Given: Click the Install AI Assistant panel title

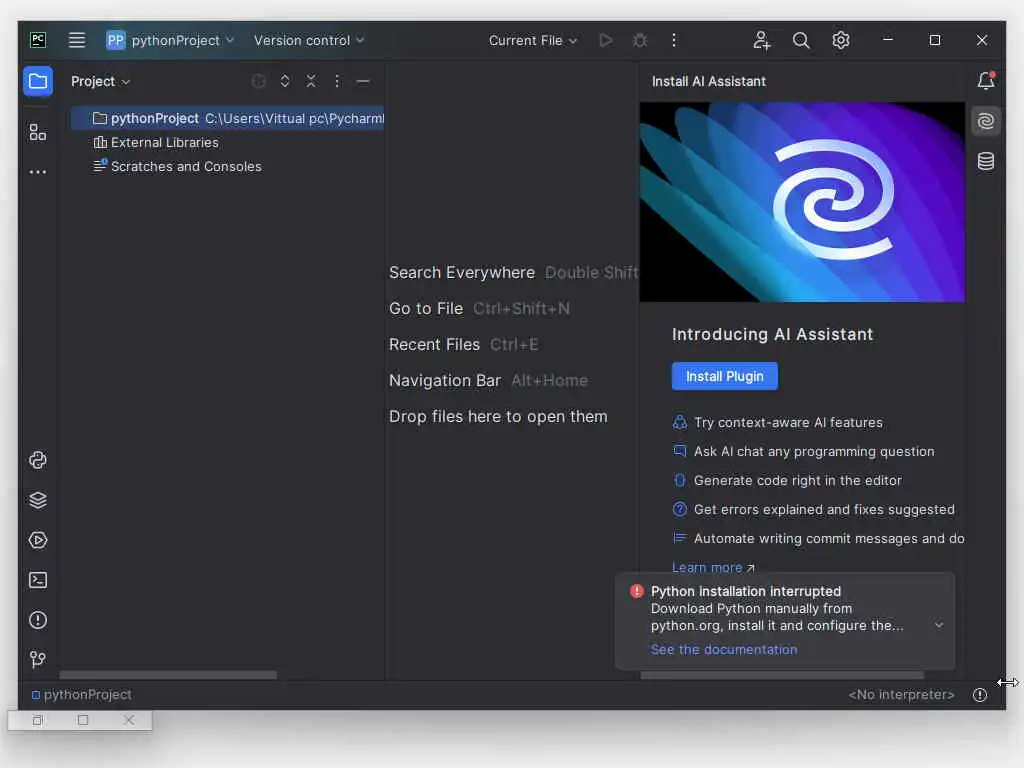Looking at the screenshot, I should pos(709,82).
